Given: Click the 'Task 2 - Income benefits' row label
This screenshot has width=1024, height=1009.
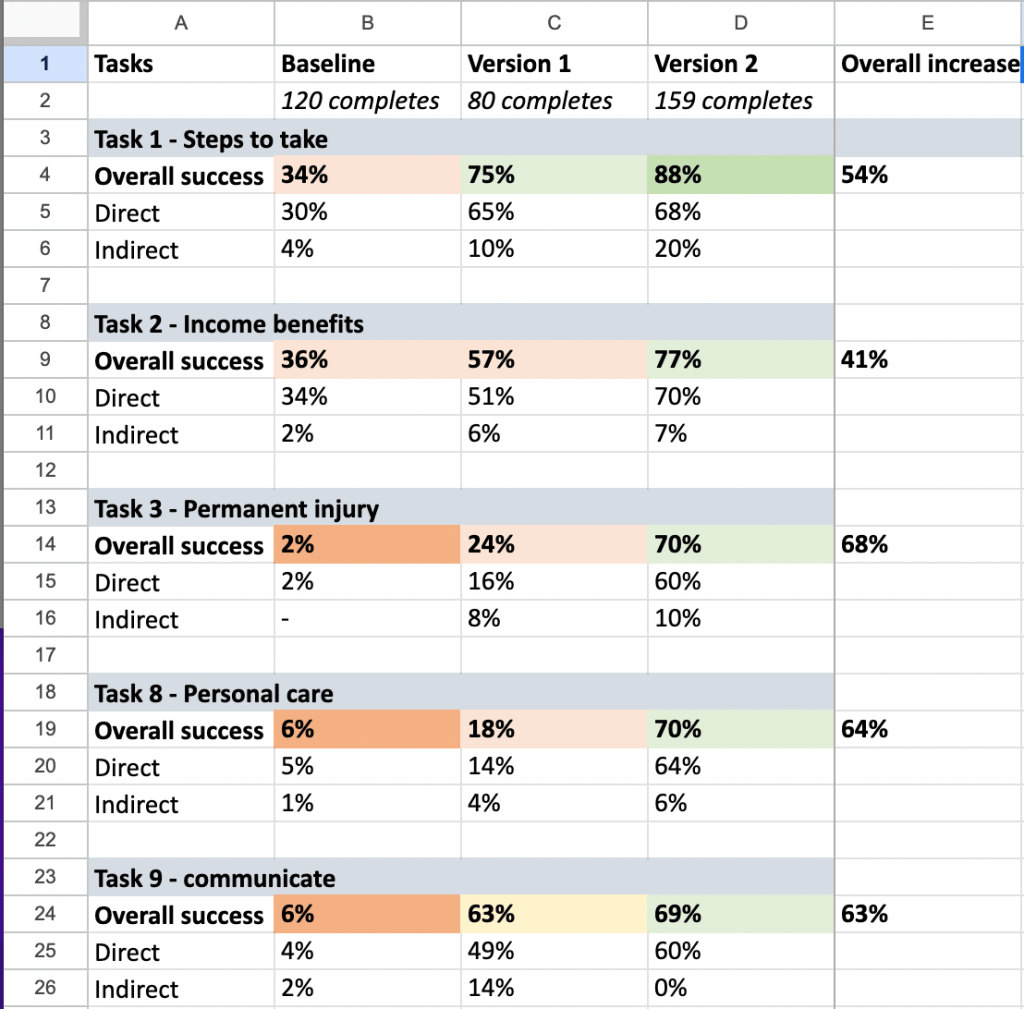Looking at the screenshot, I should coord(229,324).
